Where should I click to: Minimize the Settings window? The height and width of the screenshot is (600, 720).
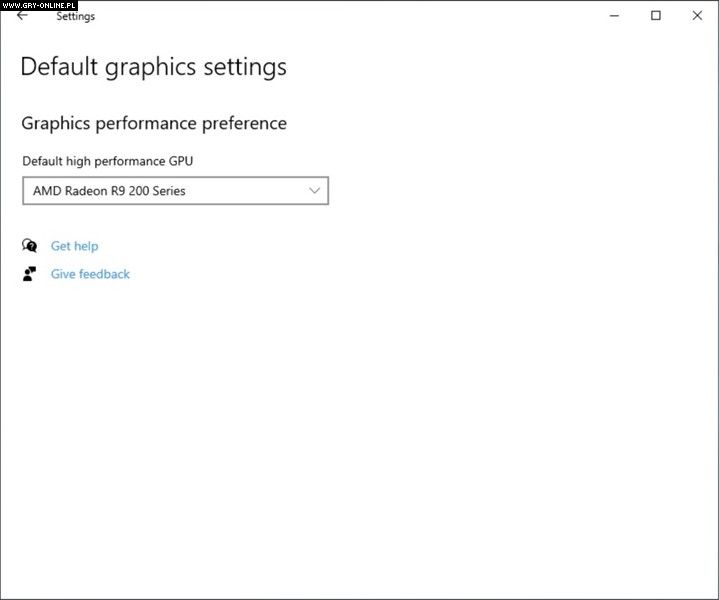614,16
